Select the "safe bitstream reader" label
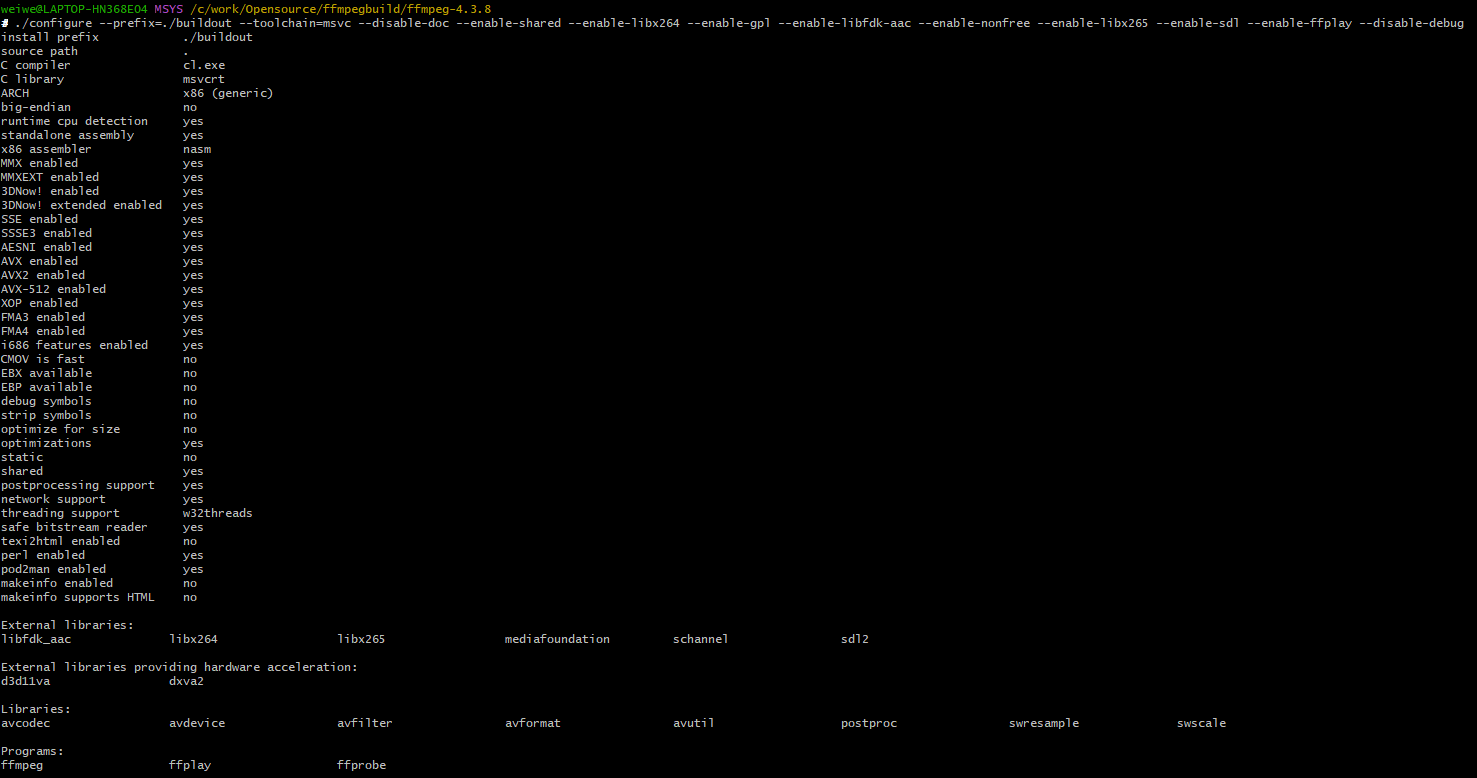The width and height of the screenshot is (1477, 778). [x=74, y=527]
